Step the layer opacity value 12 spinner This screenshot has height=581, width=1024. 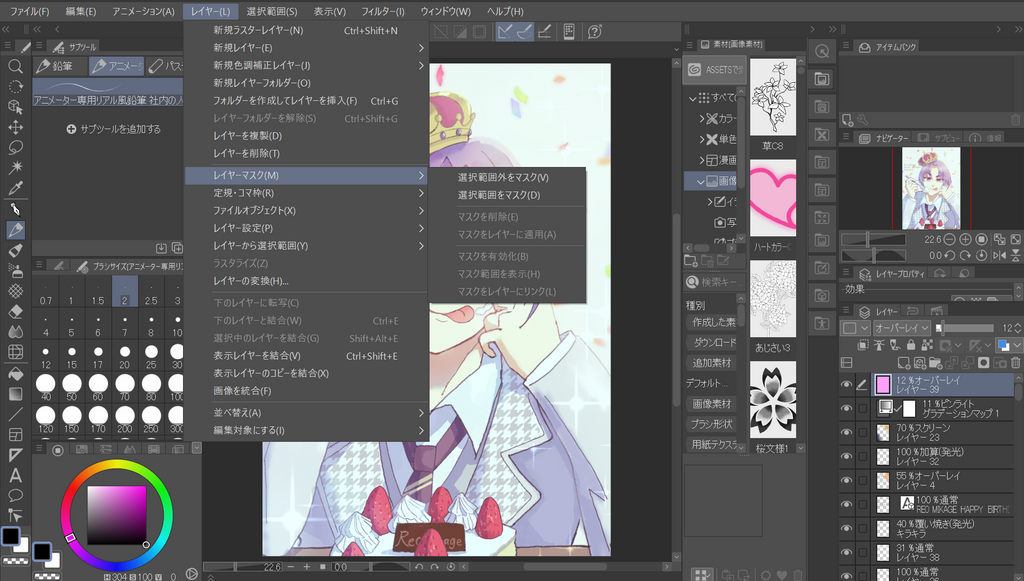coord(1017,328)
